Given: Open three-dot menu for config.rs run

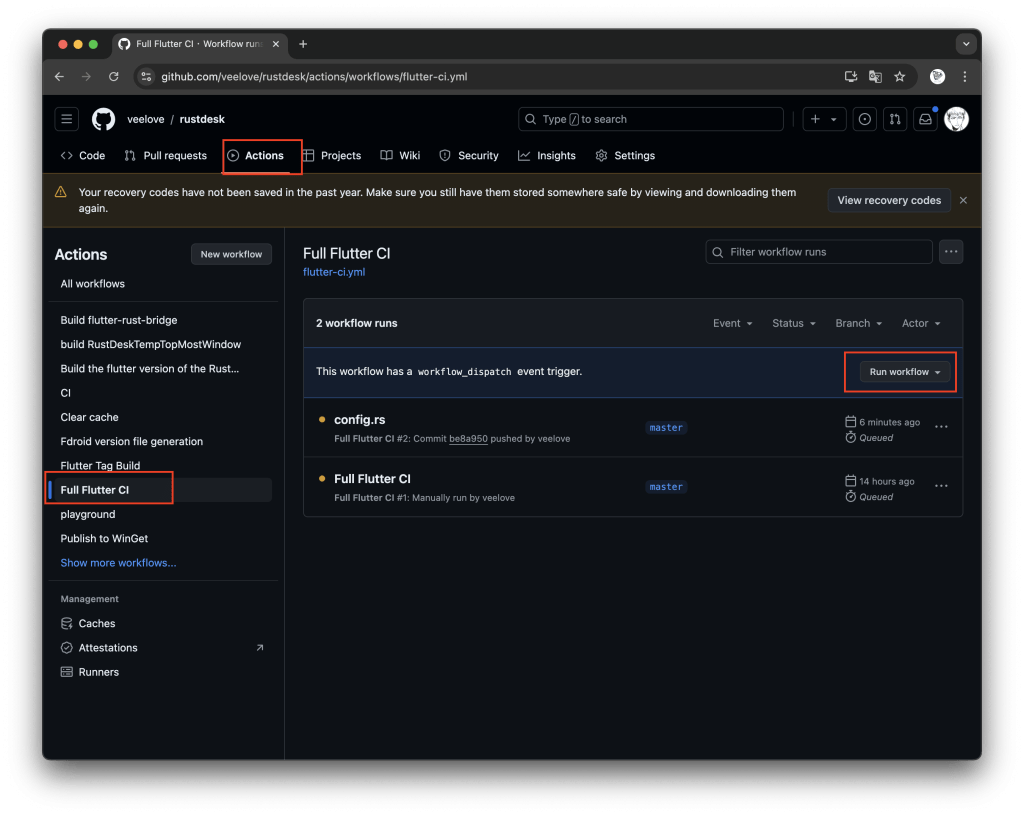Looking at the screenshot, I should [x=941, y=427].
